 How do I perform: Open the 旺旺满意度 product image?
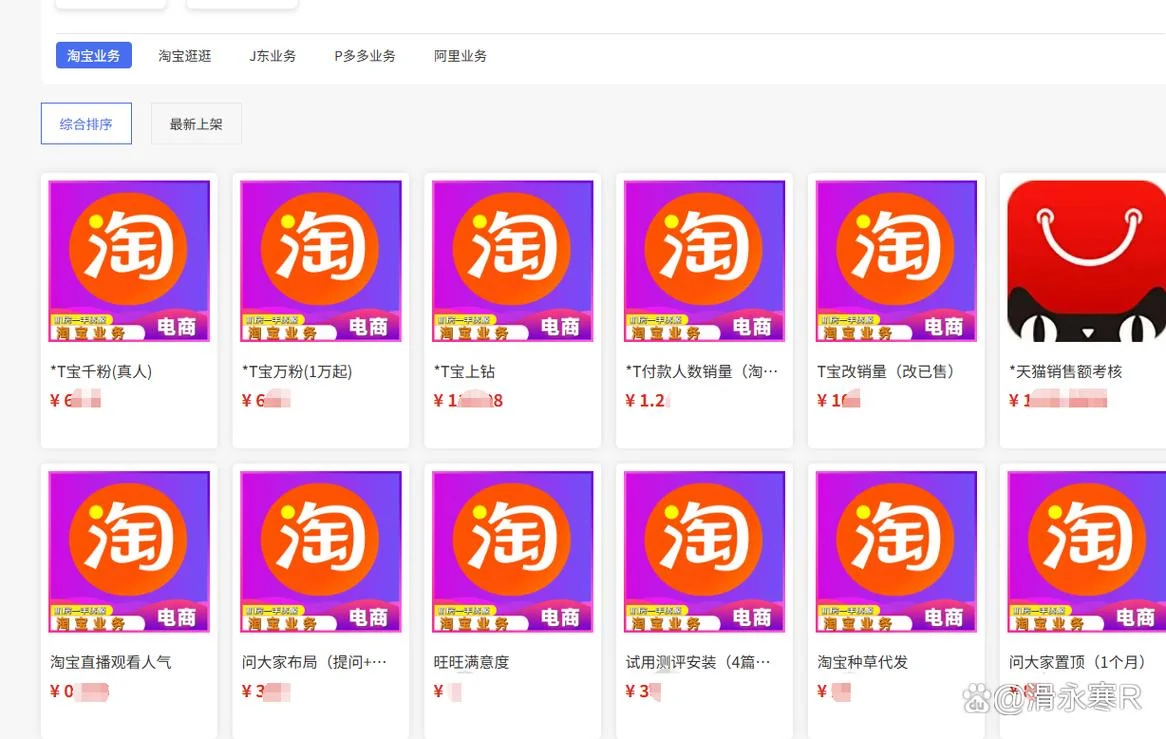point(513,552)
